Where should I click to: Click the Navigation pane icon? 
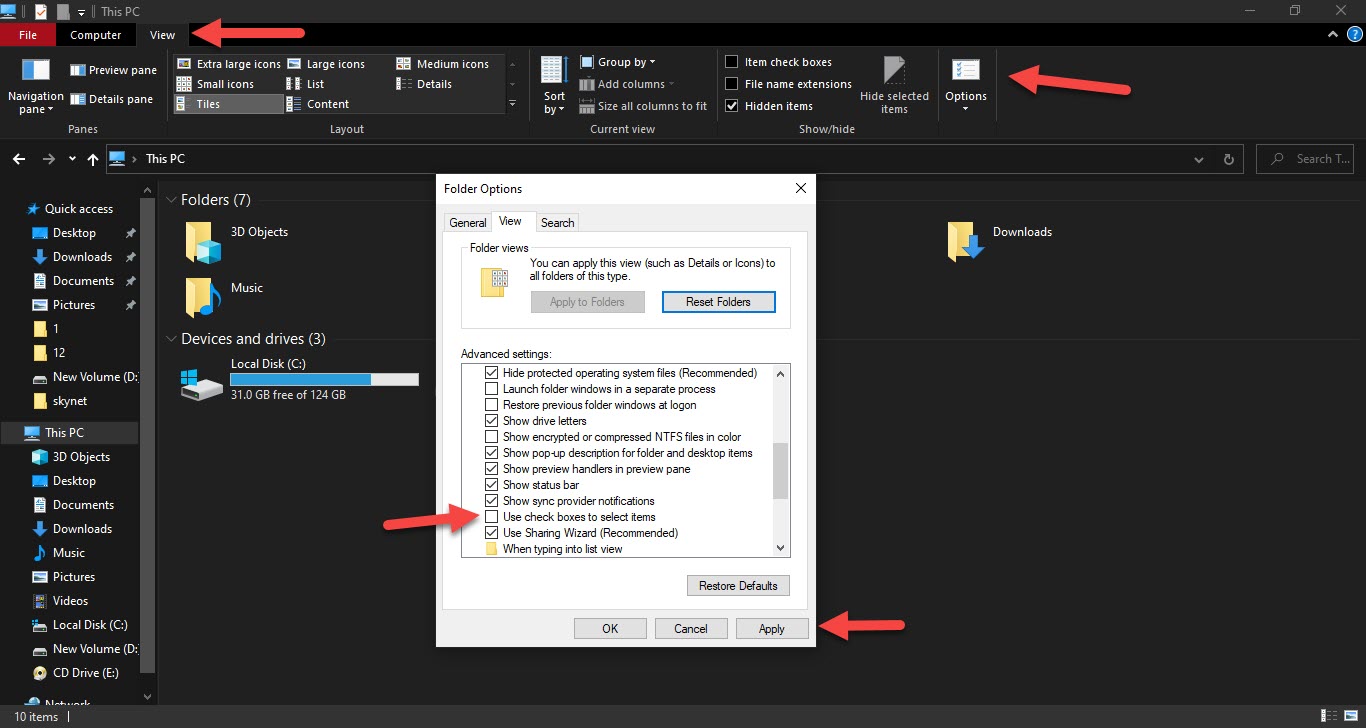pos(35,72)
